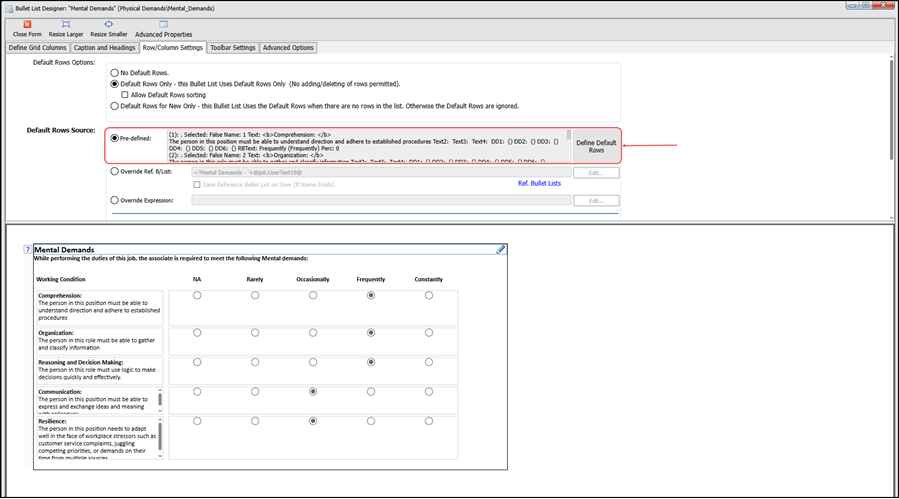Click the Mental Demands heading
899x499 pixels.
coord(64,250)
